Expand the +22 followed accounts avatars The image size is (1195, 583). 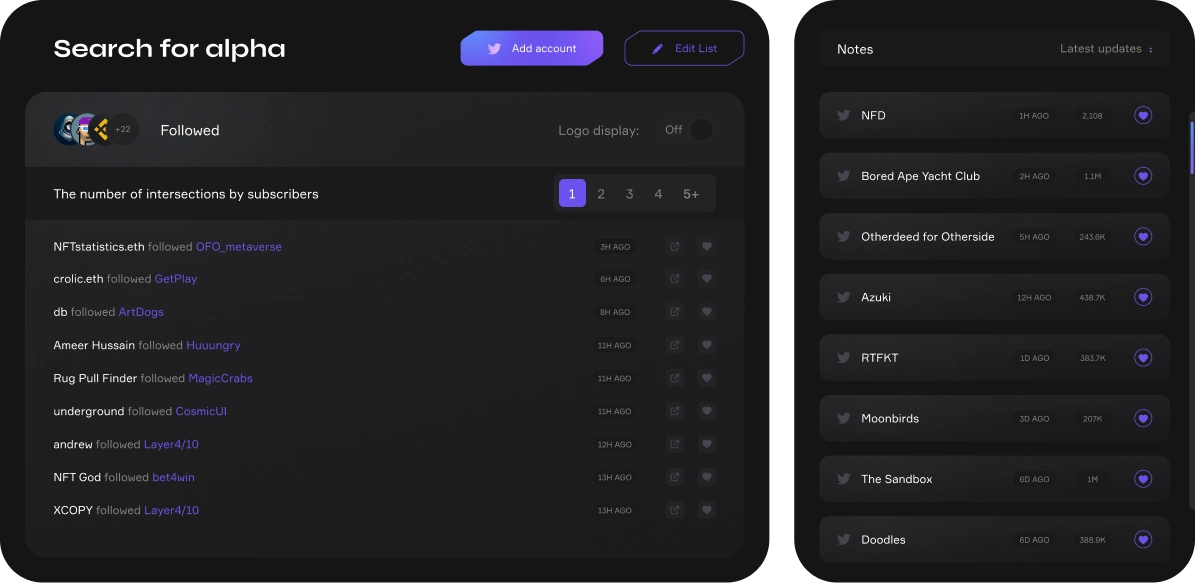[x=123, y=130]
